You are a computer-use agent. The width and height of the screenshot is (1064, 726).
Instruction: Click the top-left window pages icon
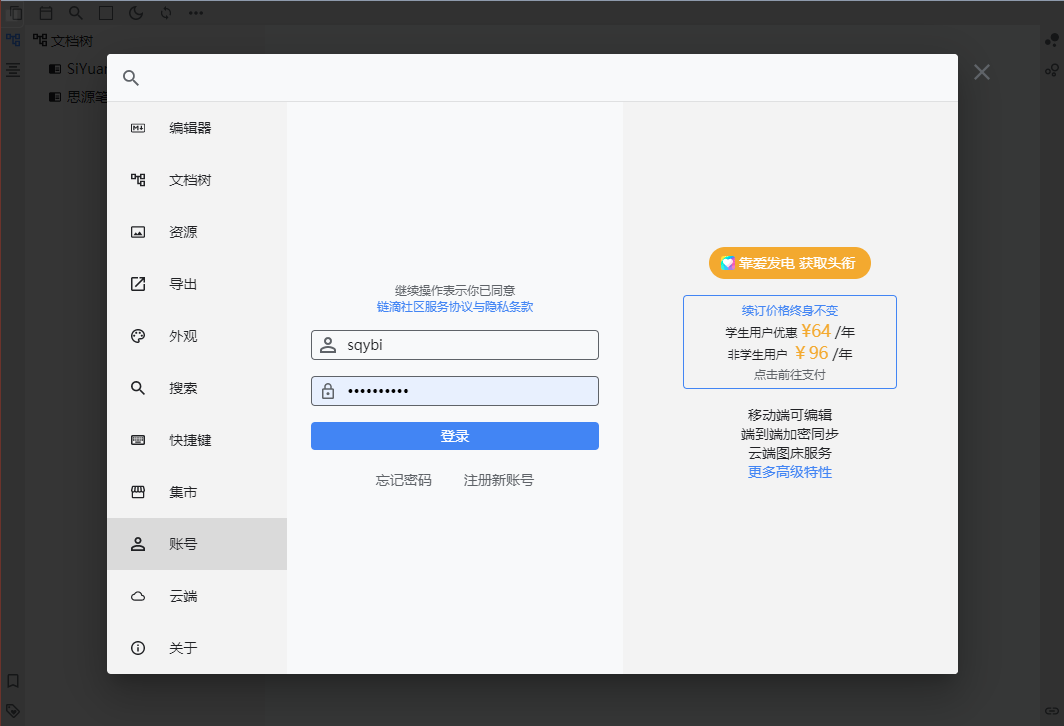coord(14,13)
